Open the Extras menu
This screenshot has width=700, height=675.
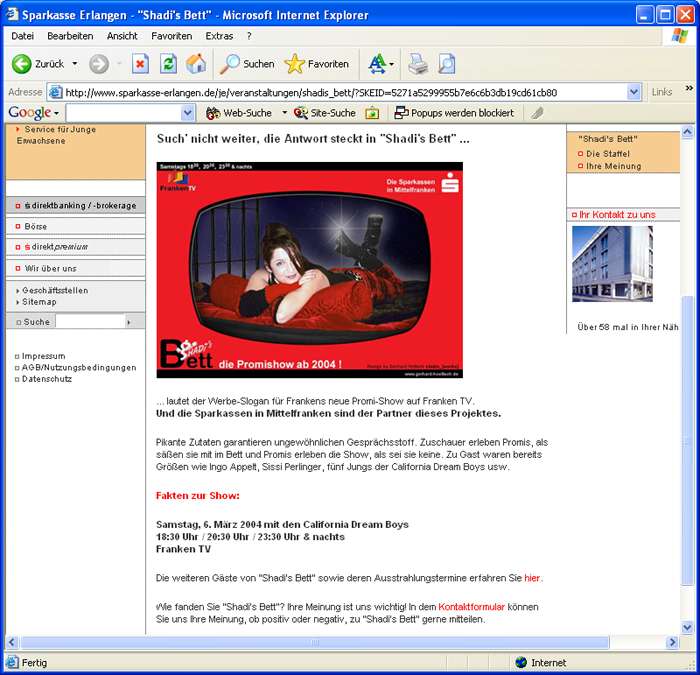pos(219,36)
